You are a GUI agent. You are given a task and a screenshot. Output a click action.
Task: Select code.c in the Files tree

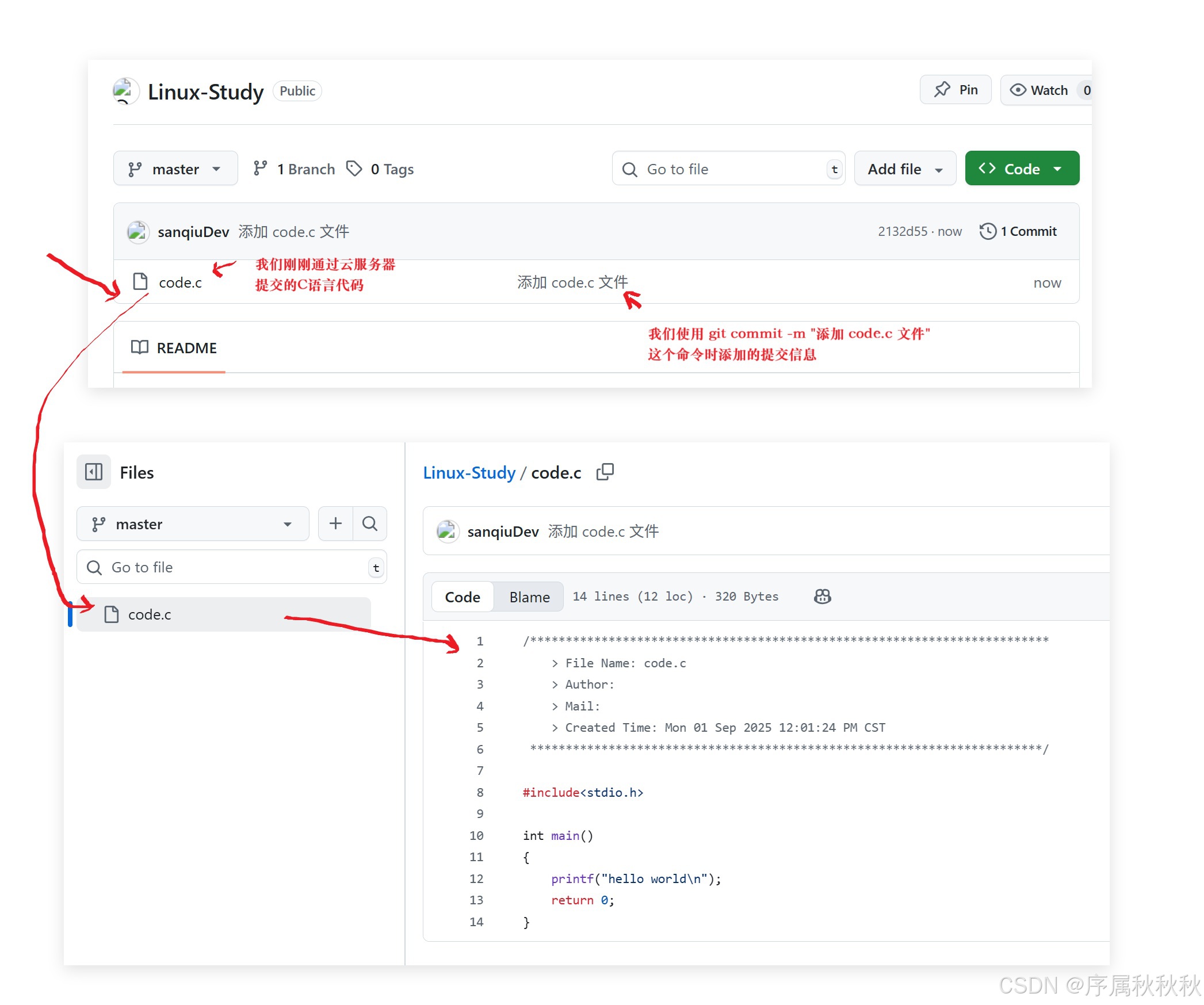click(150, 614)
